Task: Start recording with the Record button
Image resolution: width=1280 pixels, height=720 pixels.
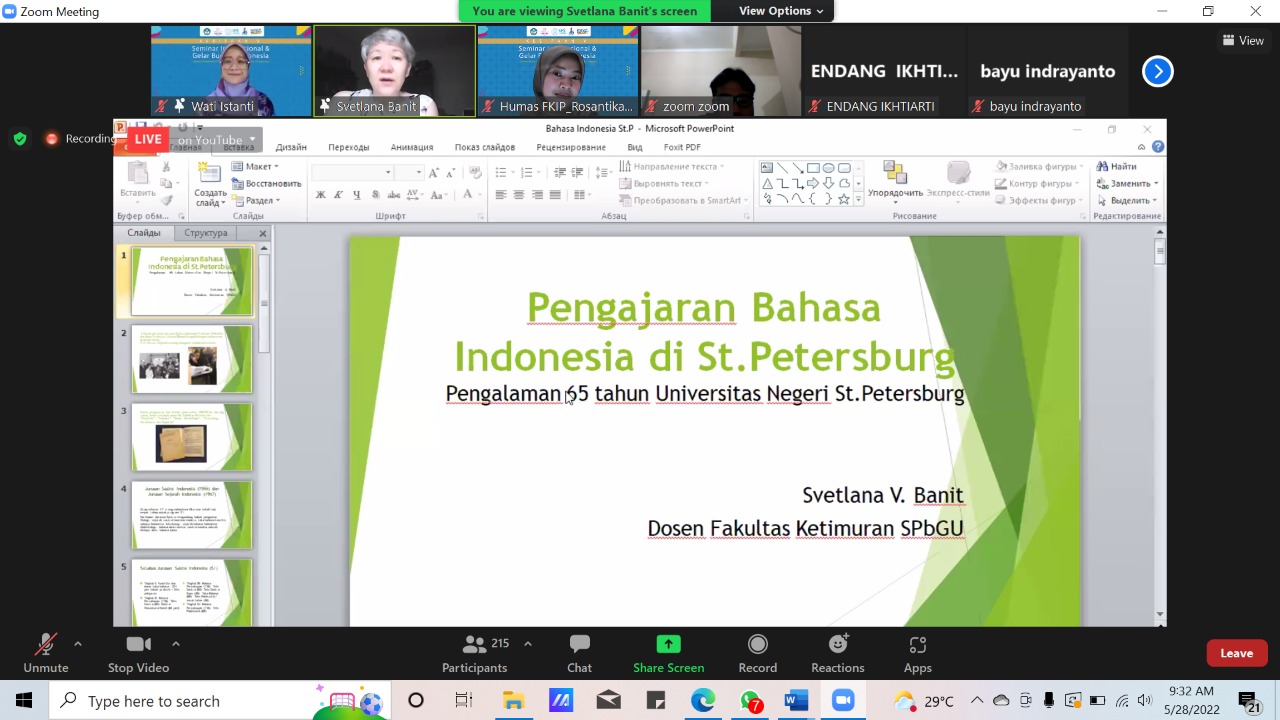Action: [757, 654]
